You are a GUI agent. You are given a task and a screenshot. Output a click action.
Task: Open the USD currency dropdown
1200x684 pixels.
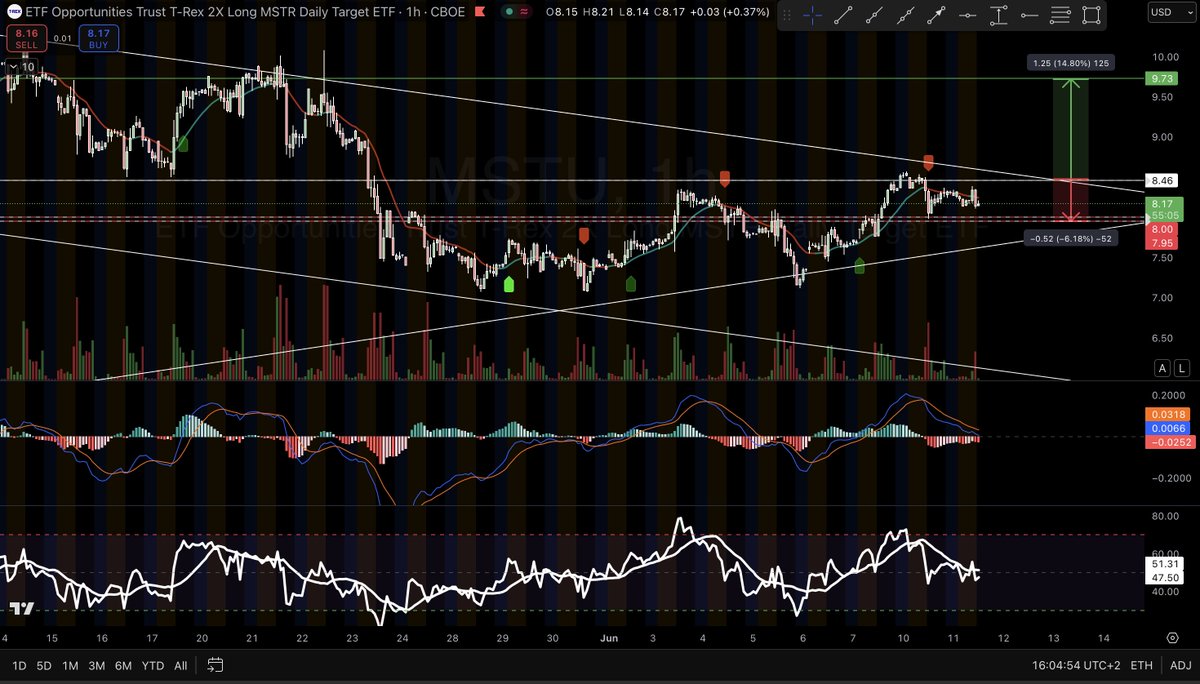[1172, 13]
